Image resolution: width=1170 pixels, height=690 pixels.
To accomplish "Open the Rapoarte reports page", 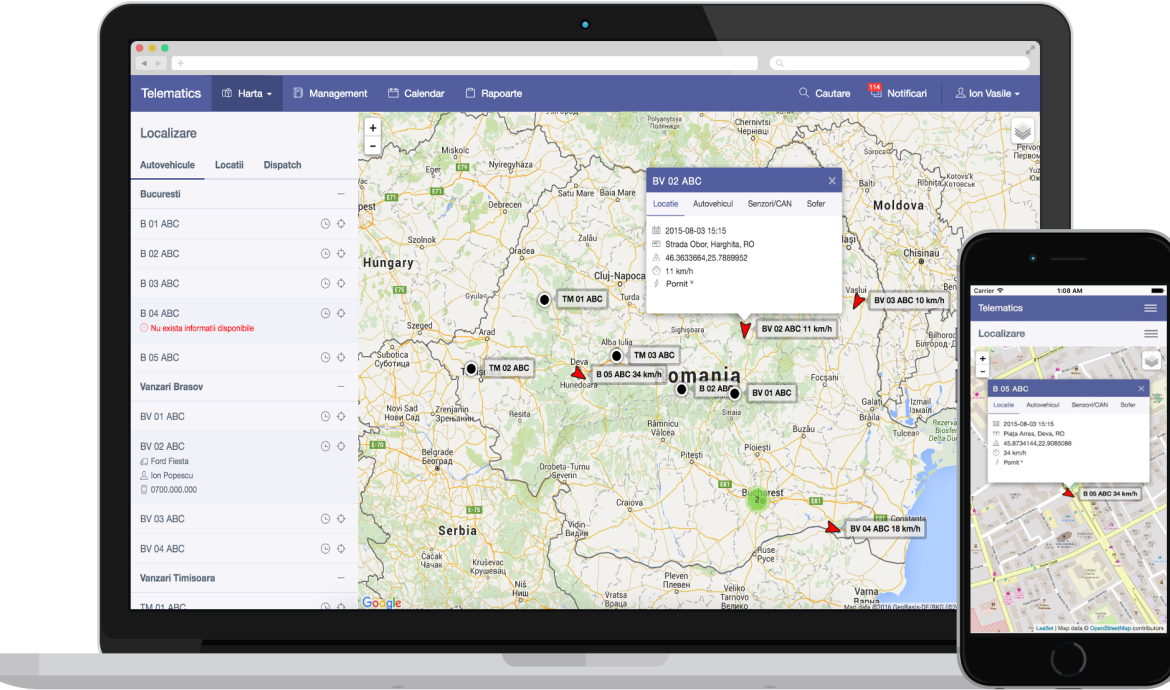I will click(493, 93).
